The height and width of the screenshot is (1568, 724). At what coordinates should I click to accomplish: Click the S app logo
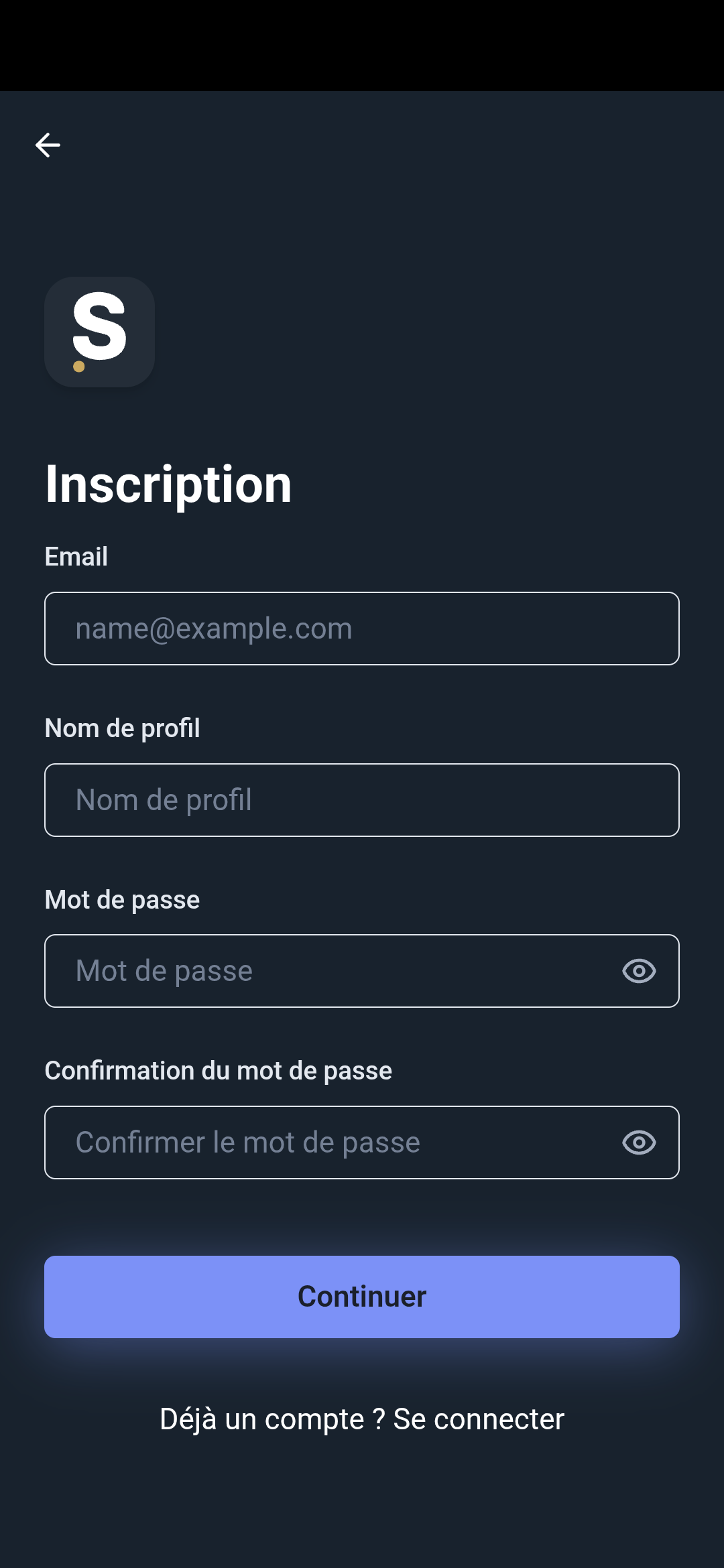[99, 332]
